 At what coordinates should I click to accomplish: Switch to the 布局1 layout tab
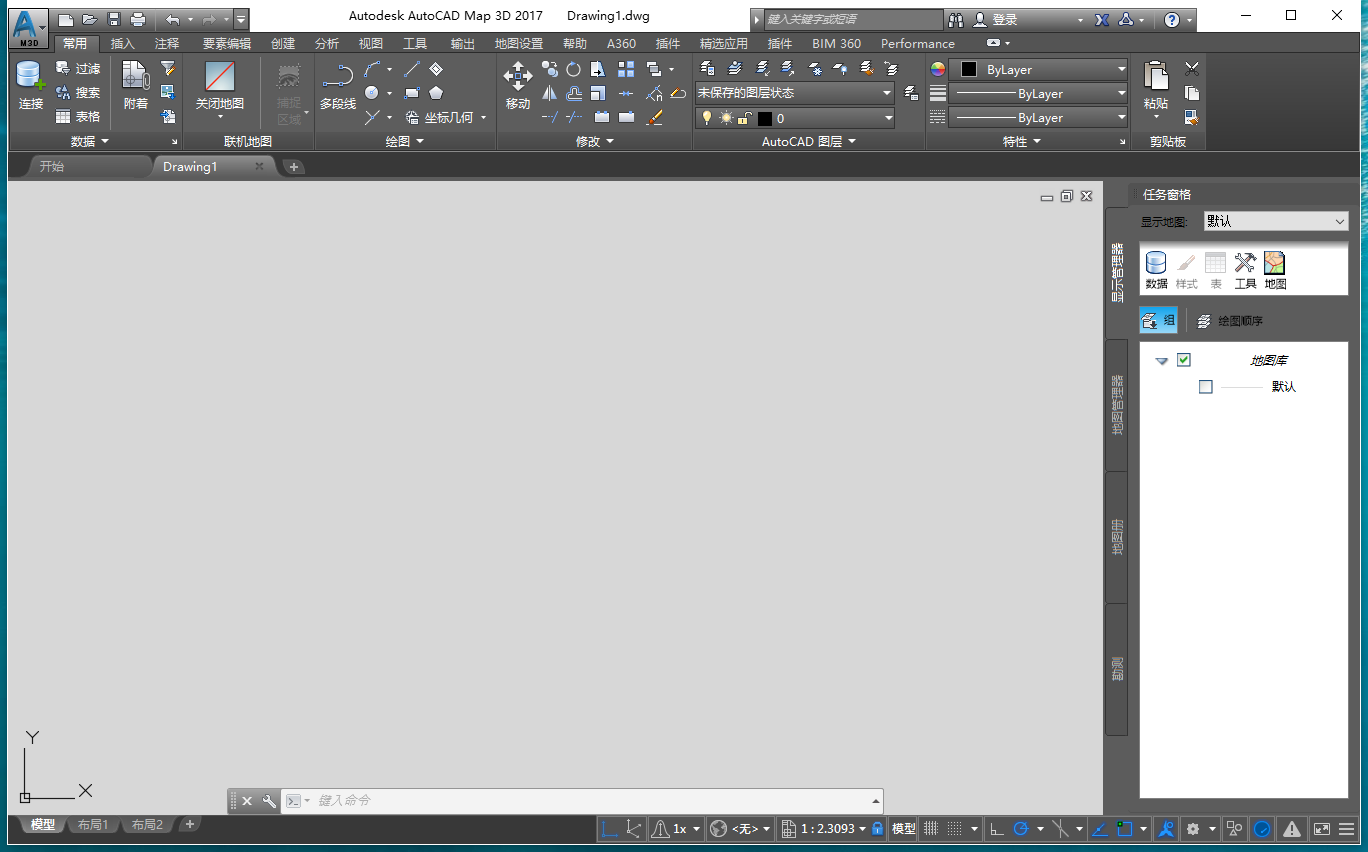(x=92, y=825)
